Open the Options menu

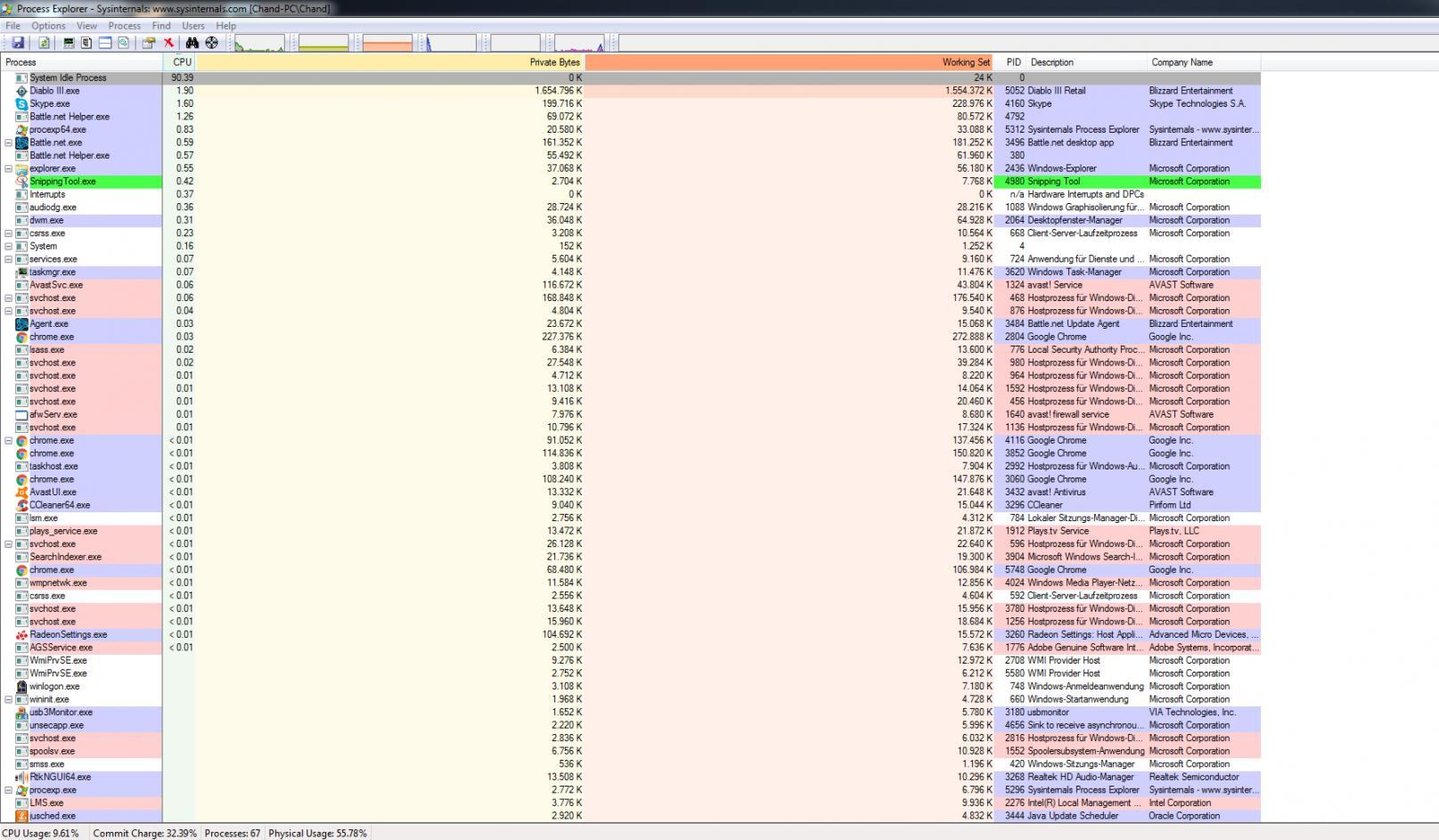coord(48,26)
